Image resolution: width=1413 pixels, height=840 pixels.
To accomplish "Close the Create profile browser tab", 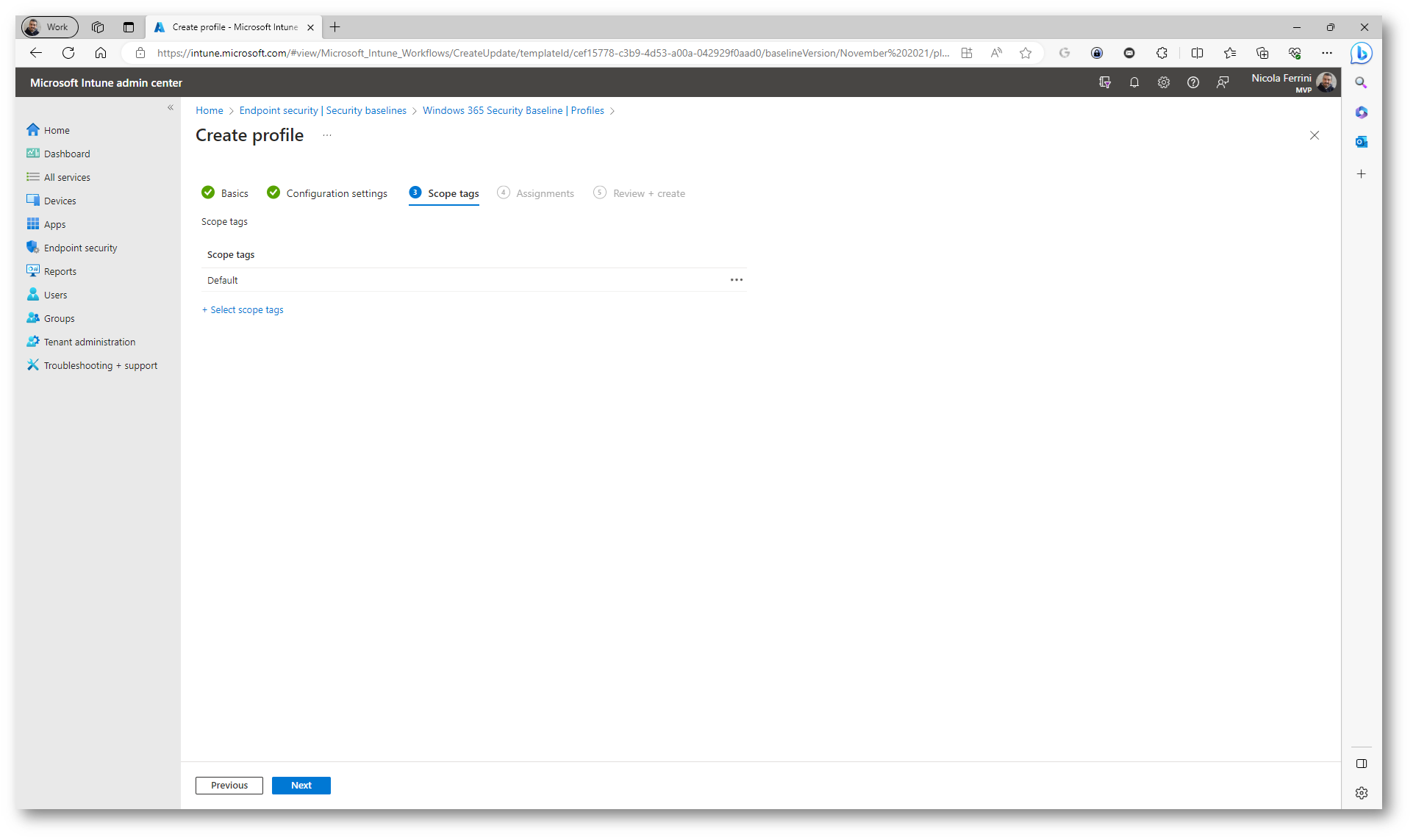I will point(310,27).
